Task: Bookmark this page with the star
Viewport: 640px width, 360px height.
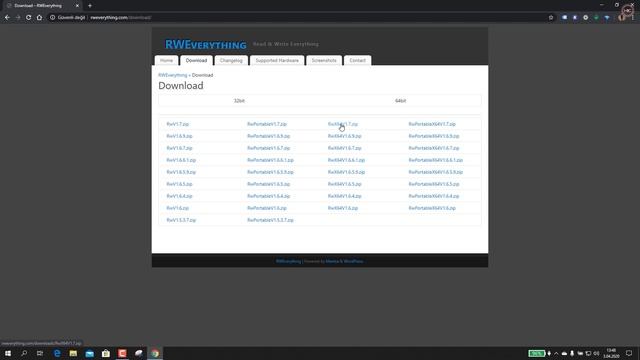Action: (551, 18)
